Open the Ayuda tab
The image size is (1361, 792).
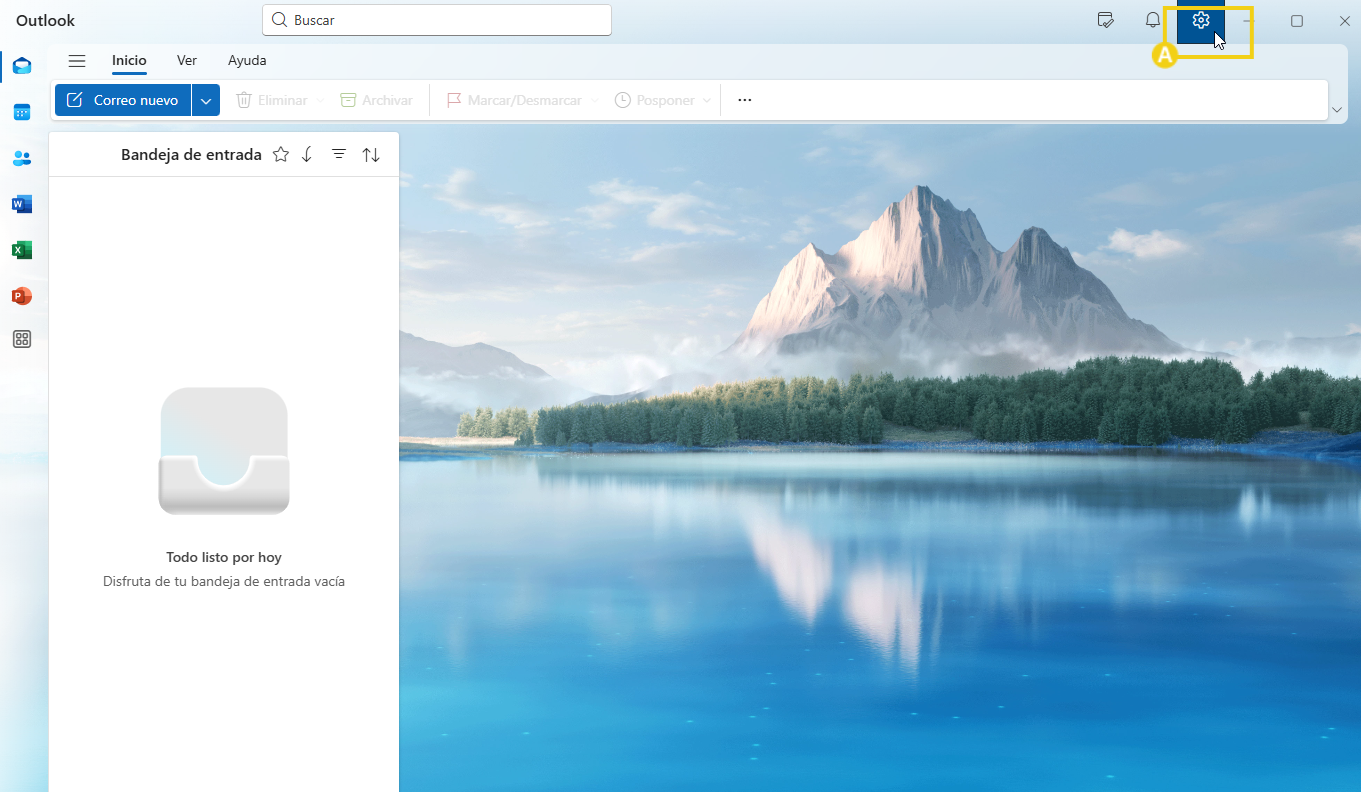coord(247,61)
